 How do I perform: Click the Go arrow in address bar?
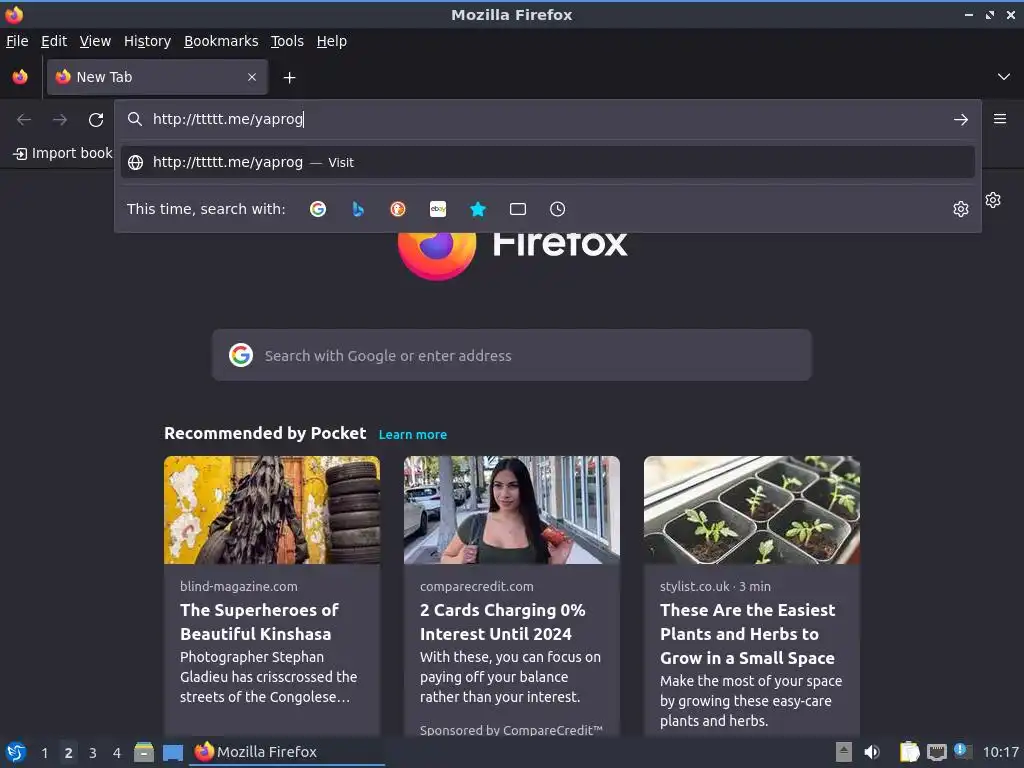[x=961, y=120]
